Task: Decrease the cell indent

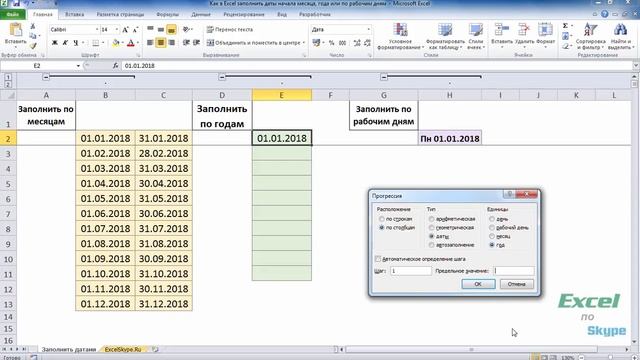Action: (x=186, y=42)
